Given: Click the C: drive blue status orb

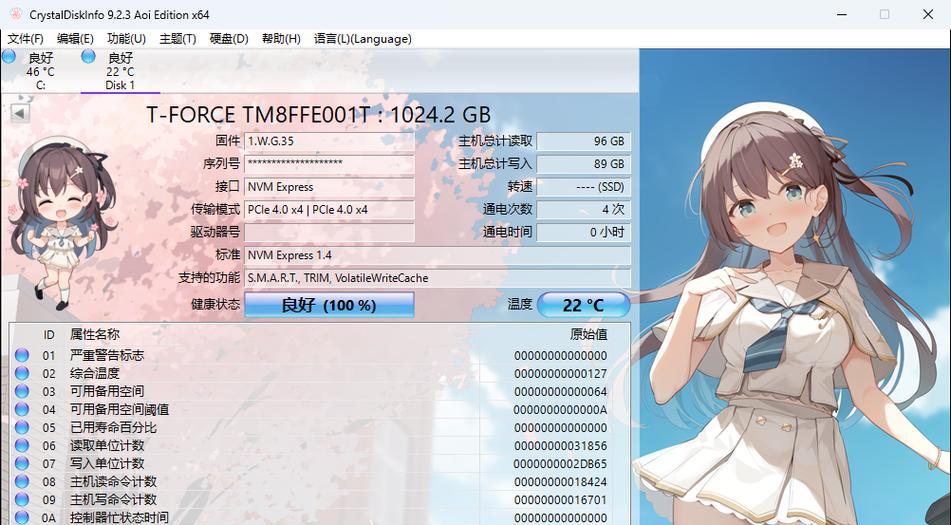Looking at the screenshot, I should click(8, 56).
